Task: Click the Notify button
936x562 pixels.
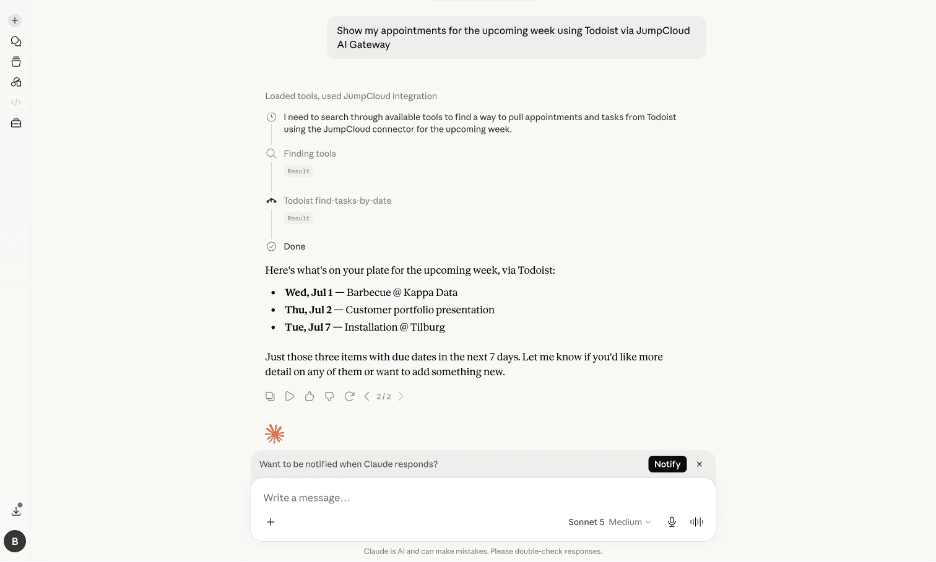Action: [667, 465]
